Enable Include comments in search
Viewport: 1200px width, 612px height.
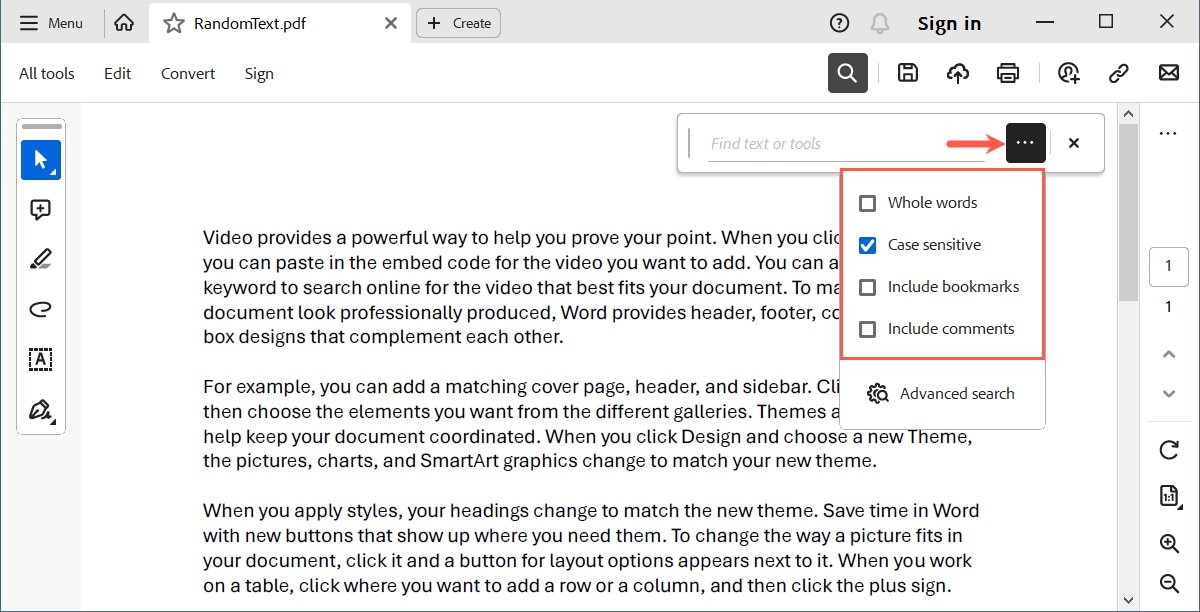coord(867,328)
